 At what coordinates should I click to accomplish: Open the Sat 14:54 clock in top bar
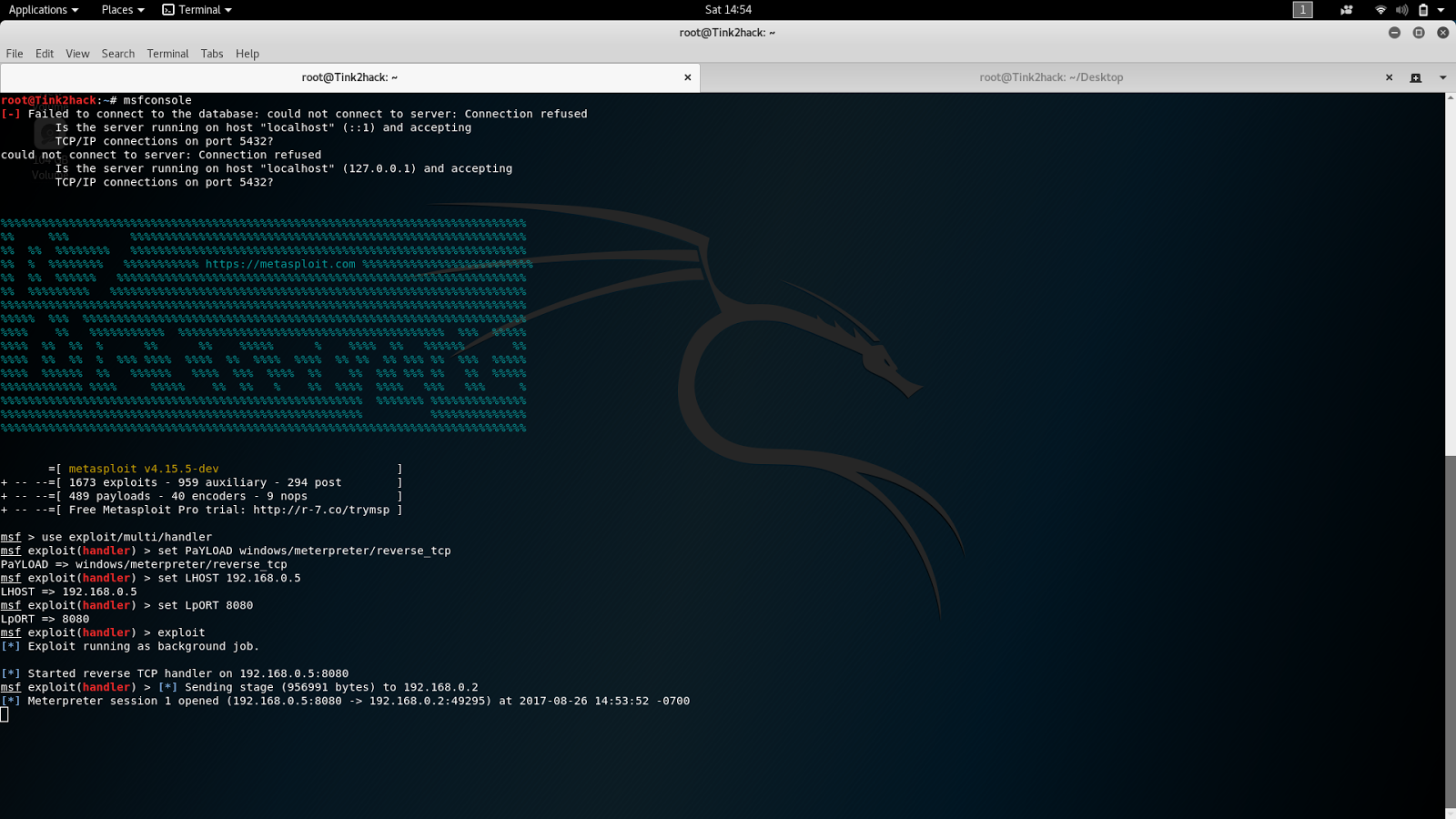pyautogui.click(x=728, y=10)
